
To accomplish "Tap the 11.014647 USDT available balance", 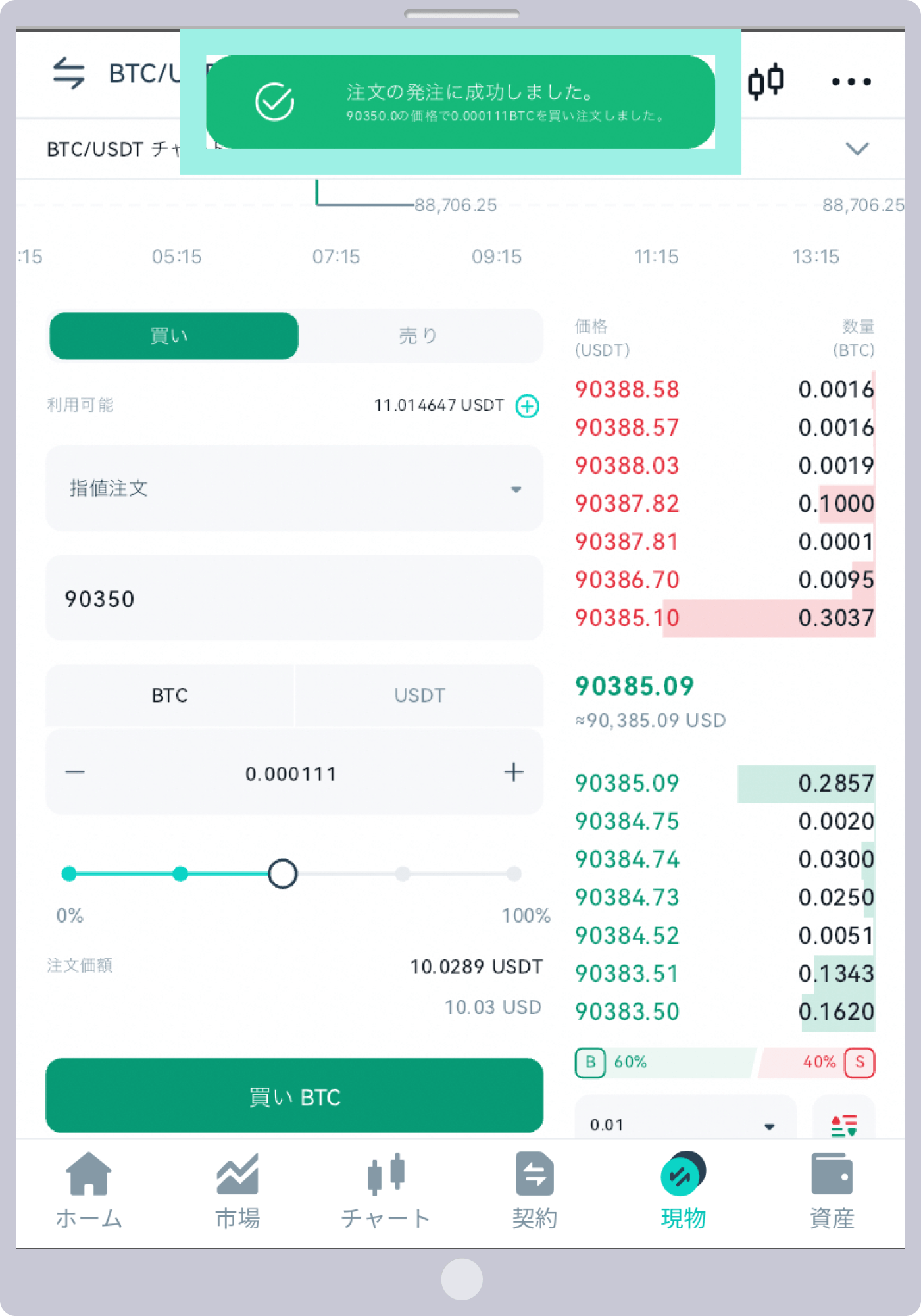I will [x=439, y=405].
